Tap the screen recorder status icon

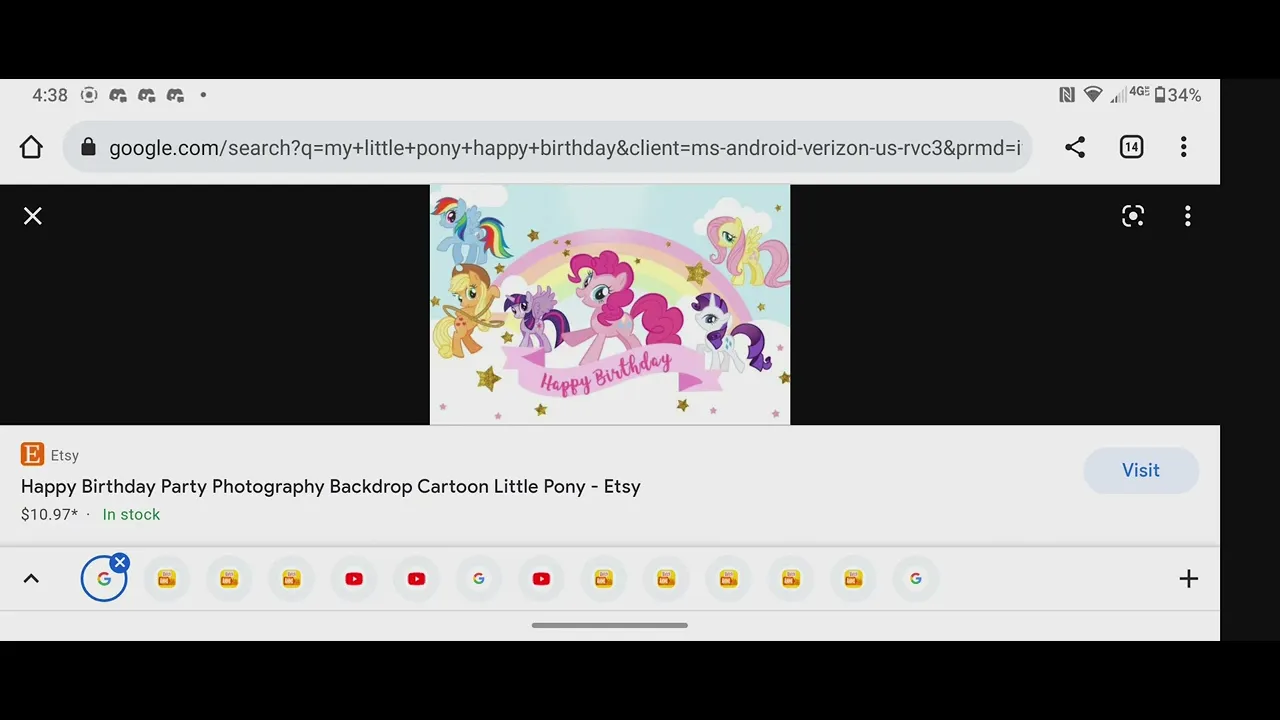point(89,95)
